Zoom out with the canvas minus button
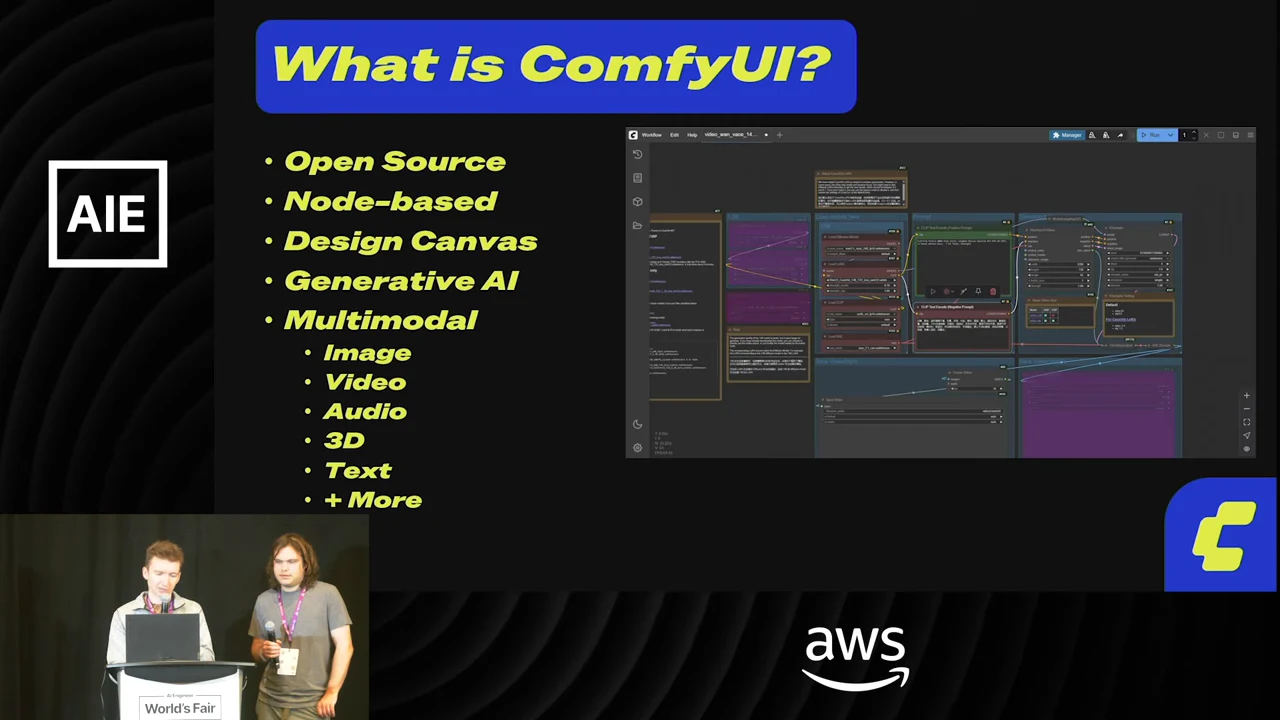This screenshot has height=720, width=1280. (1247, 409)
